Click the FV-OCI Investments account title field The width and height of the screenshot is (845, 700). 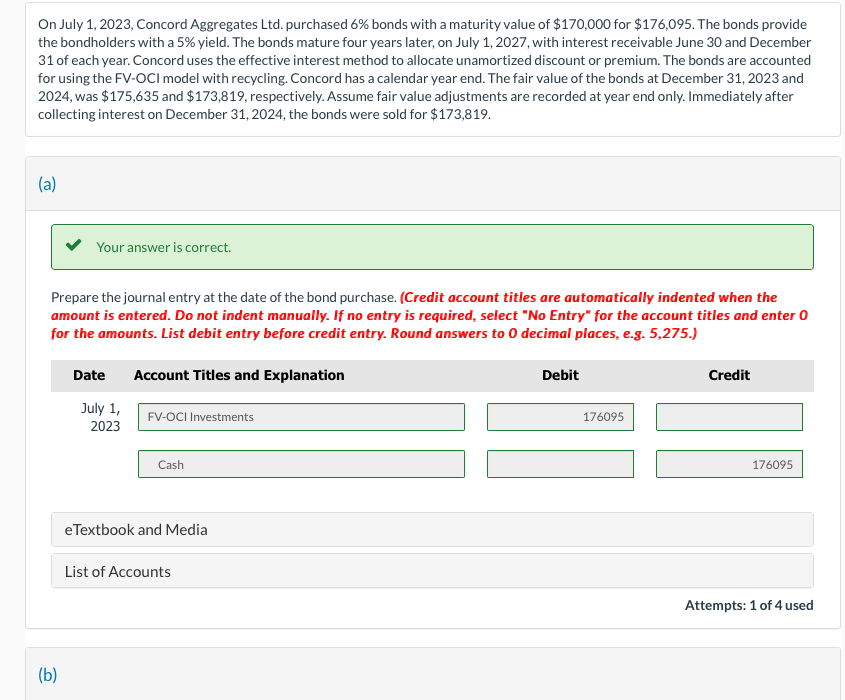tap(300, 416)
